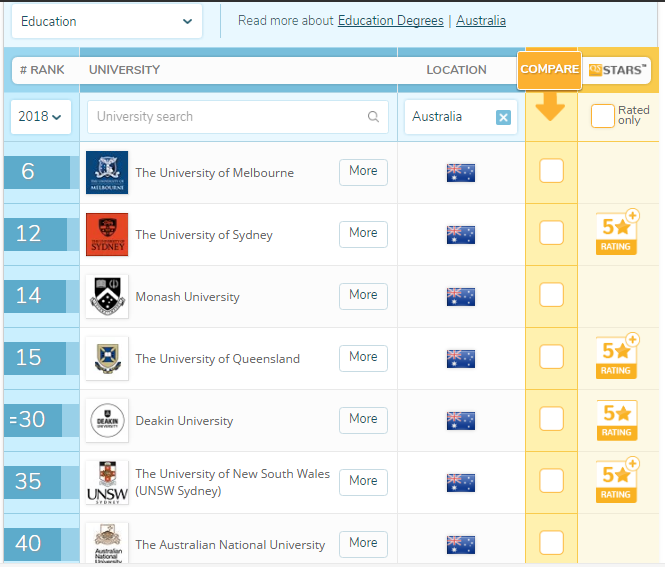Click the LOCATION column header
Screen dimensions: 665x567
pos(456,70)
